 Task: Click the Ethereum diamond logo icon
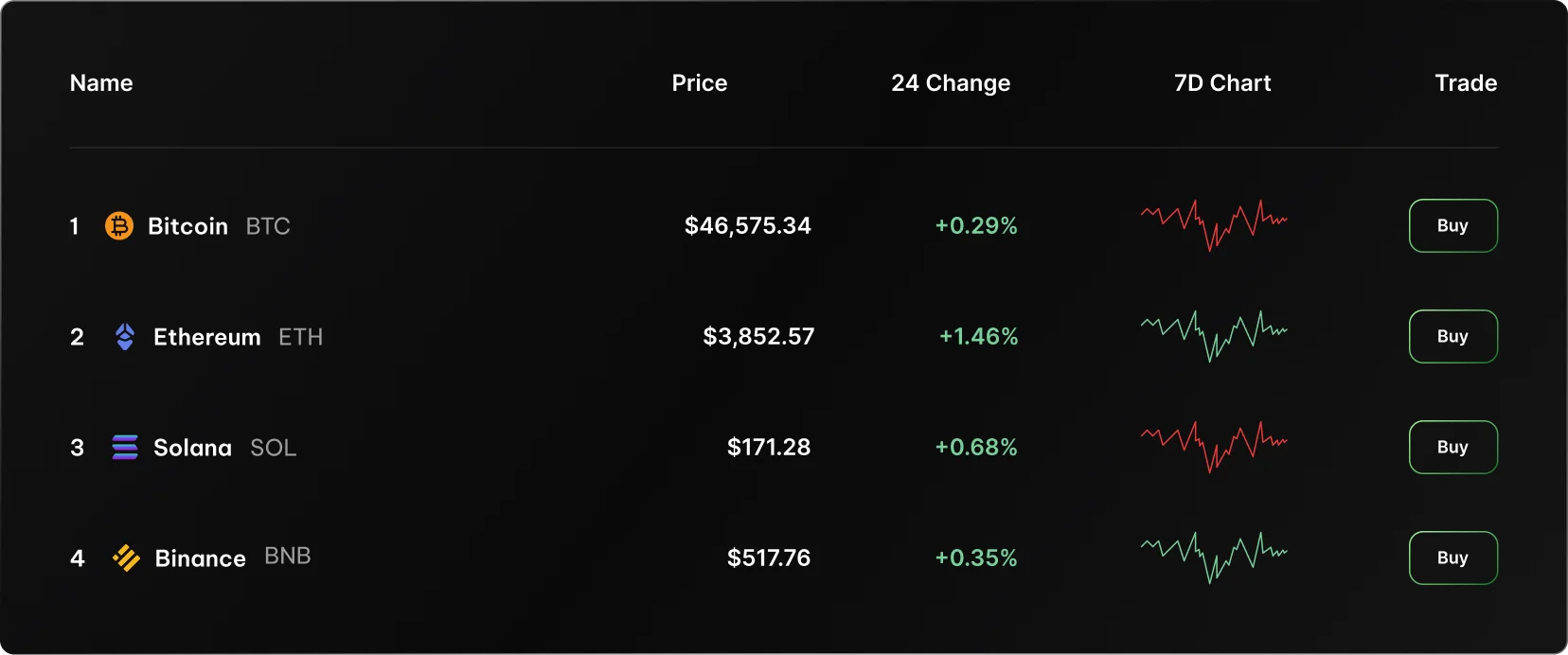125,337
